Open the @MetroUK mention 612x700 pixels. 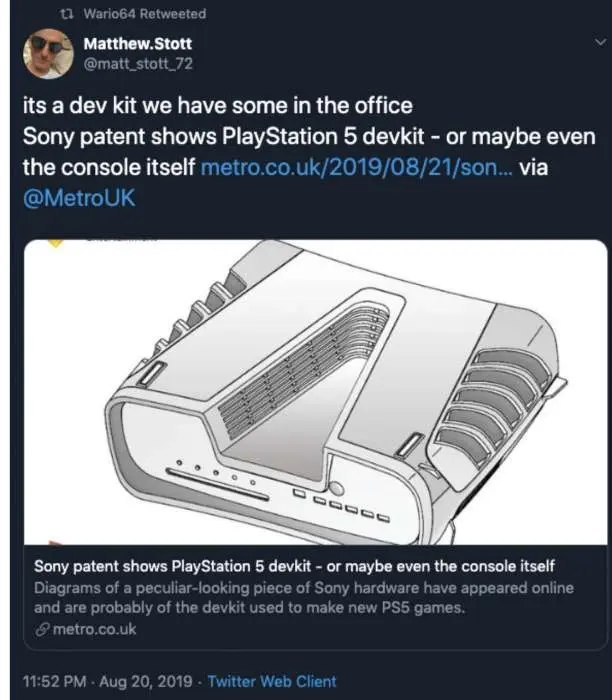(x=79, y=198)
